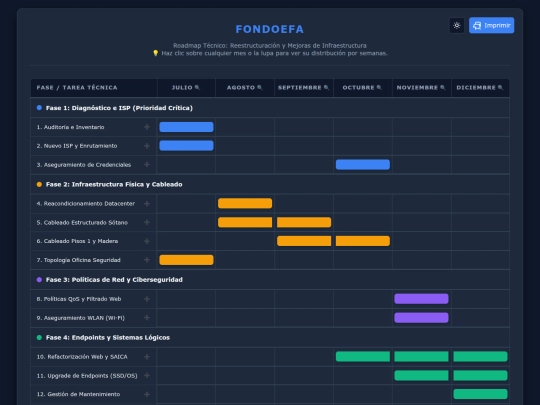This screenshot has height=405, width=540.
Task: Click the green December bar for Upgrade de Endpoints
Action: click(480, 375)
